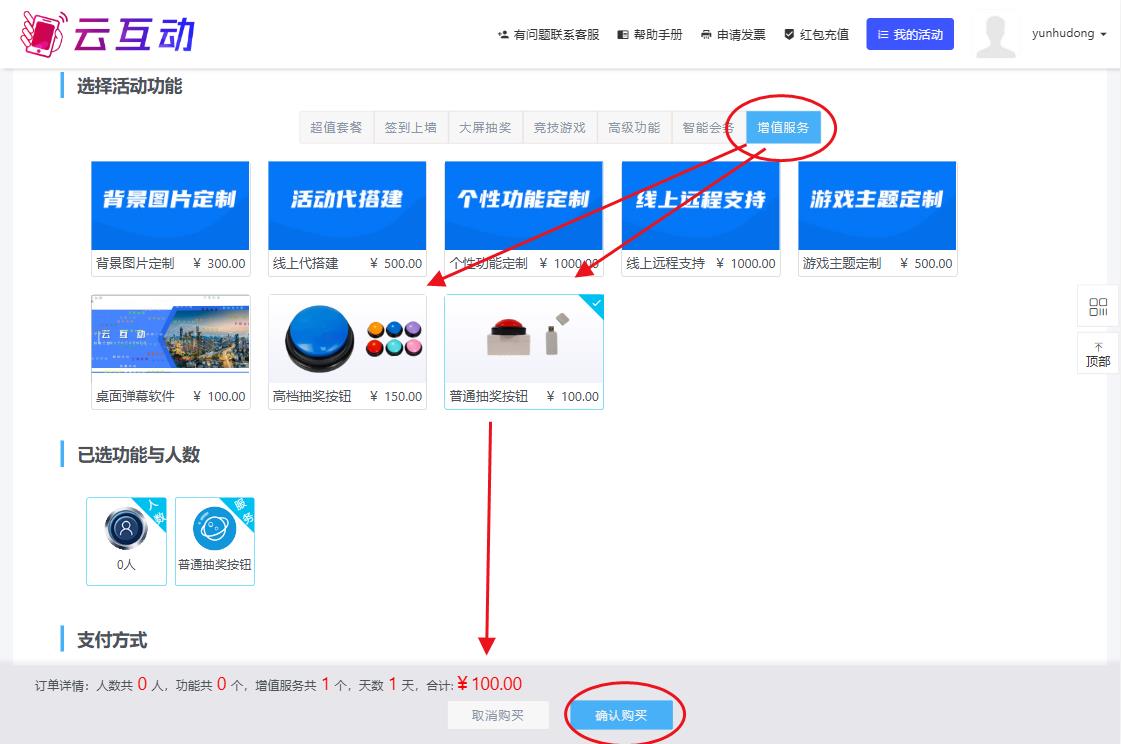This screenshot has width=1121, height=744.
Task: Select the 0人 people count icon
Action: (x=126, y=530)
